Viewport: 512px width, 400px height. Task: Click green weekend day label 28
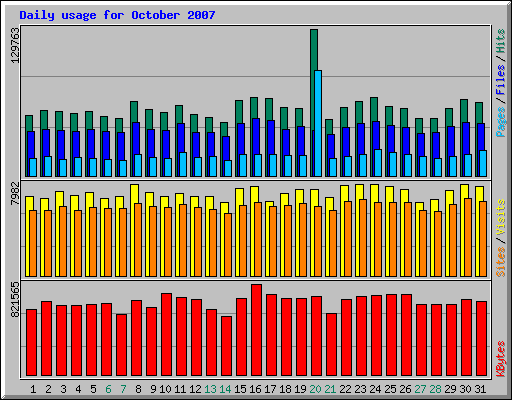[435, 389]
